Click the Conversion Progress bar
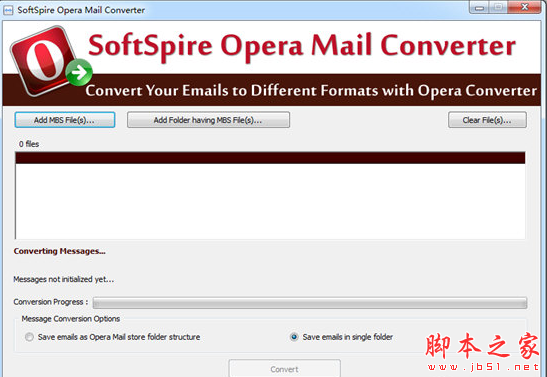This screenshot has width=547, height=377. [310, 303]
